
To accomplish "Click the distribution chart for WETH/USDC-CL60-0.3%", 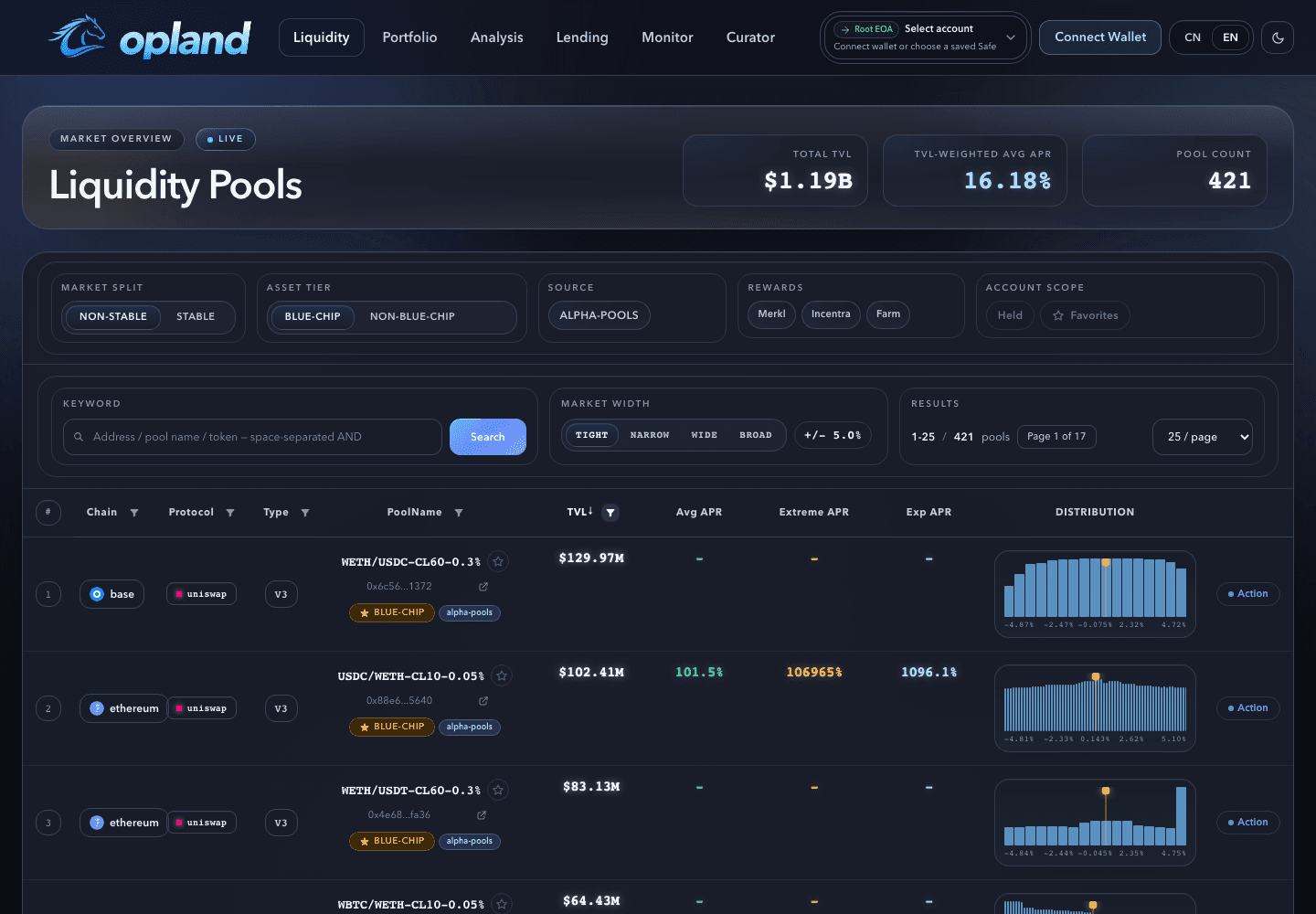I will click(1095, 594).
